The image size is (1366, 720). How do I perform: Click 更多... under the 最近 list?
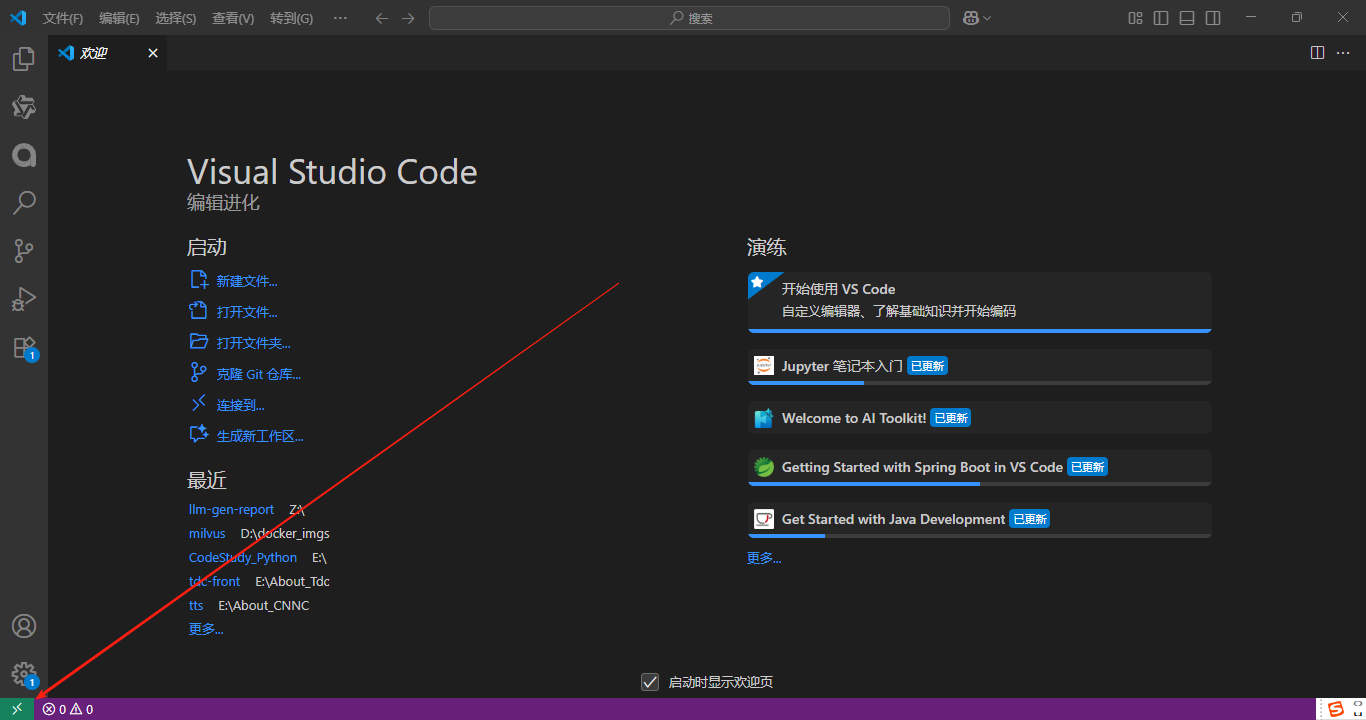coord(206,629)
